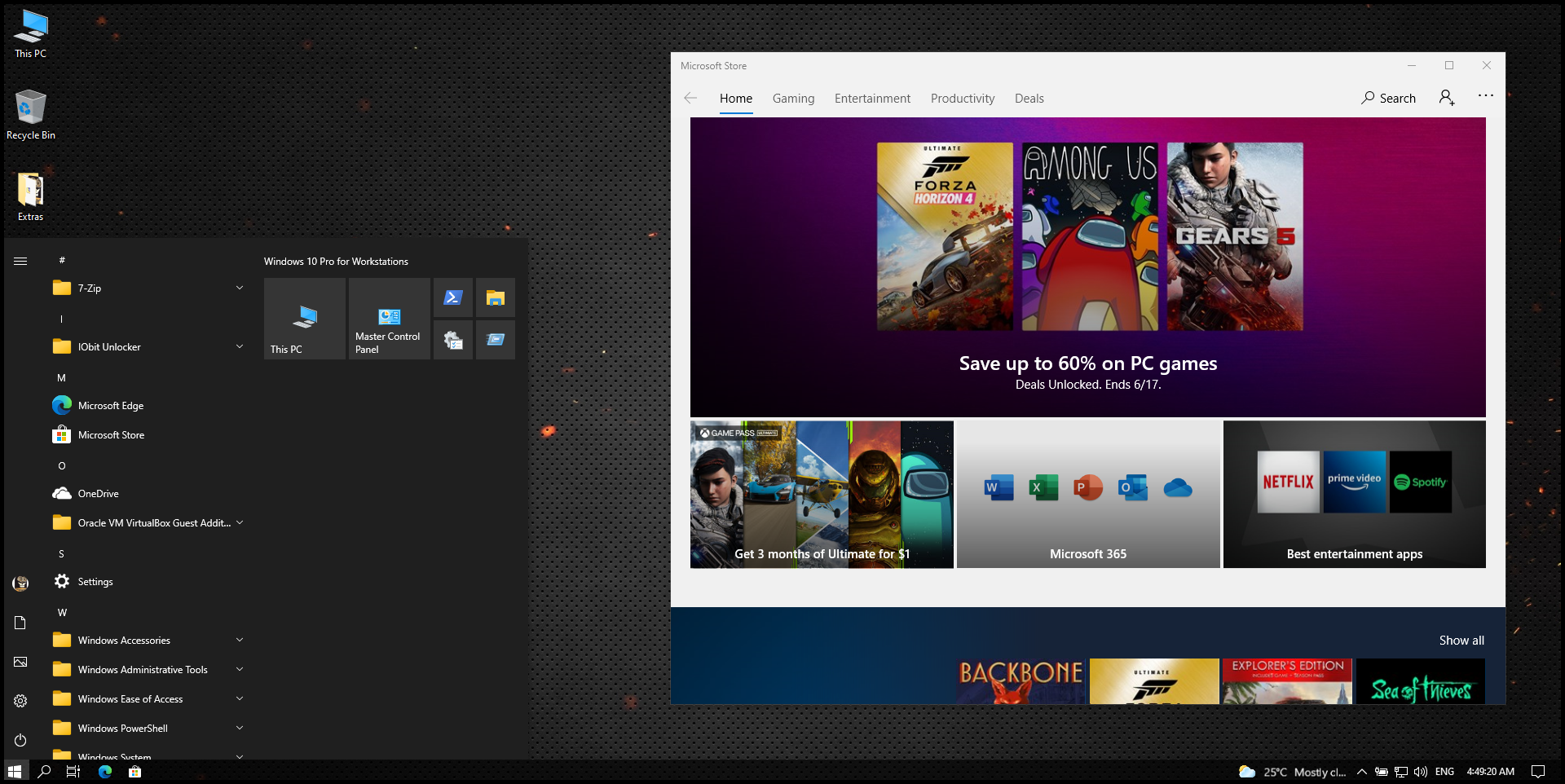Open Store more options ellipsis

(1486, 95)
